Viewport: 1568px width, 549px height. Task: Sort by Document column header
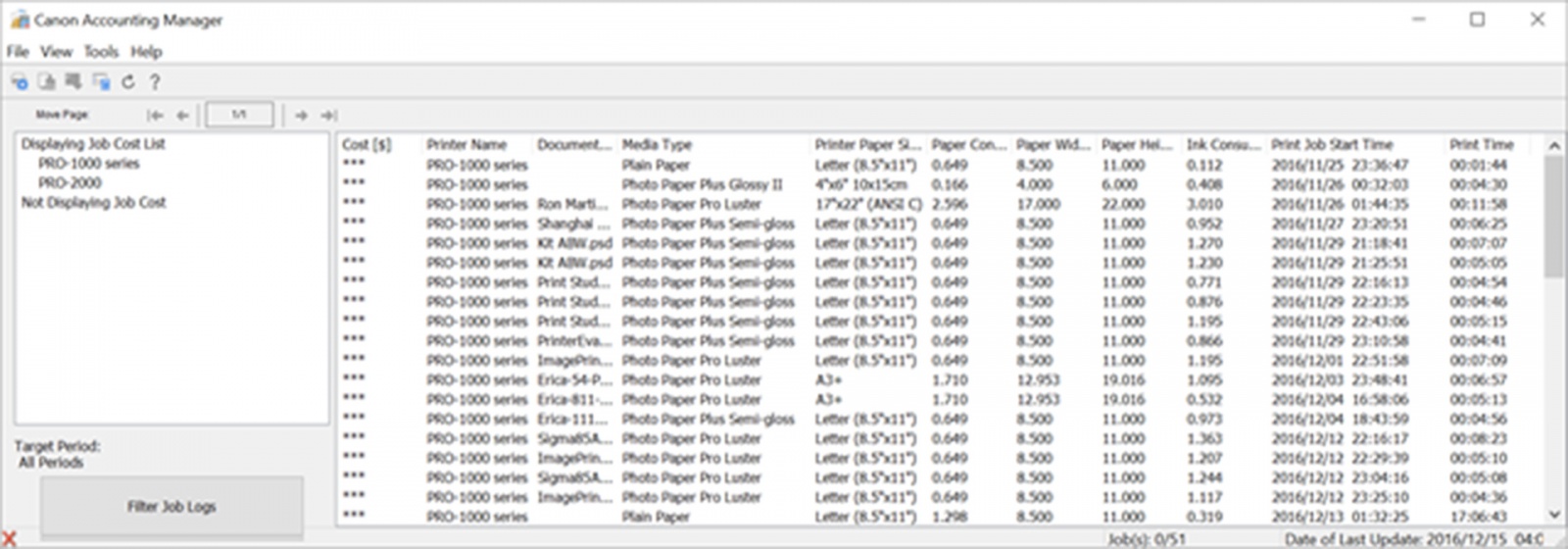click(575, 144)
